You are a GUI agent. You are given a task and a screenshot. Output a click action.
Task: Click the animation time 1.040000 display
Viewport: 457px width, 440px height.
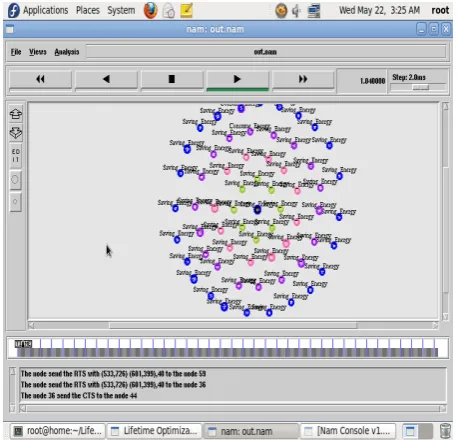(372, 81)
